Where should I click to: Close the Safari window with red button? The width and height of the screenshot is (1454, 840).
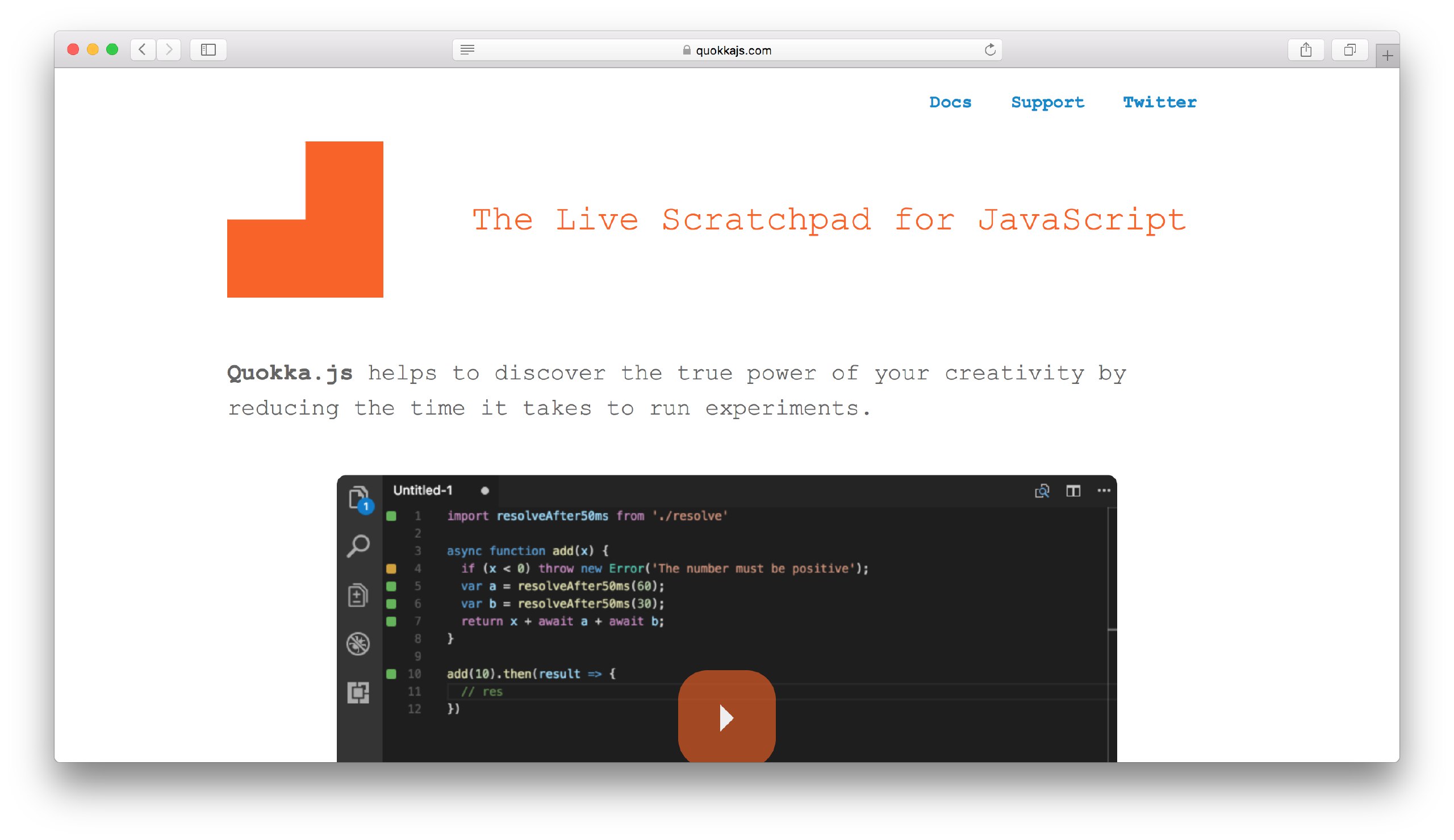tap(73, 49)
